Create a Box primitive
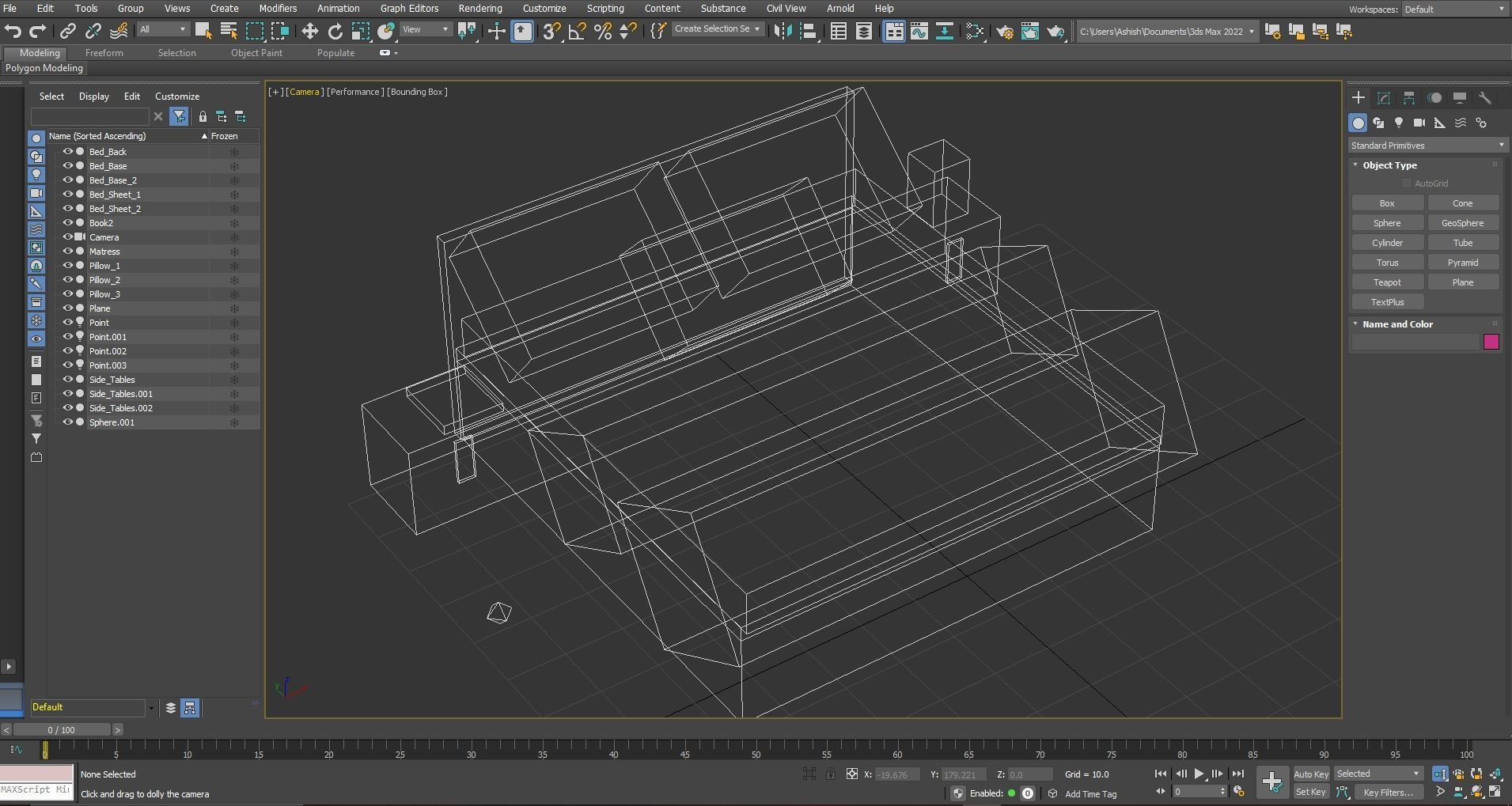The height and width of the screenshot is (806, 1512). (x=1387, y=203)
